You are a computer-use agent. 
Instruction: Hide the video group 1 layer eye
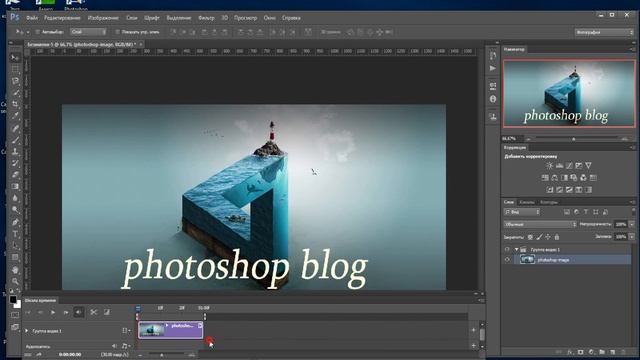507,249
